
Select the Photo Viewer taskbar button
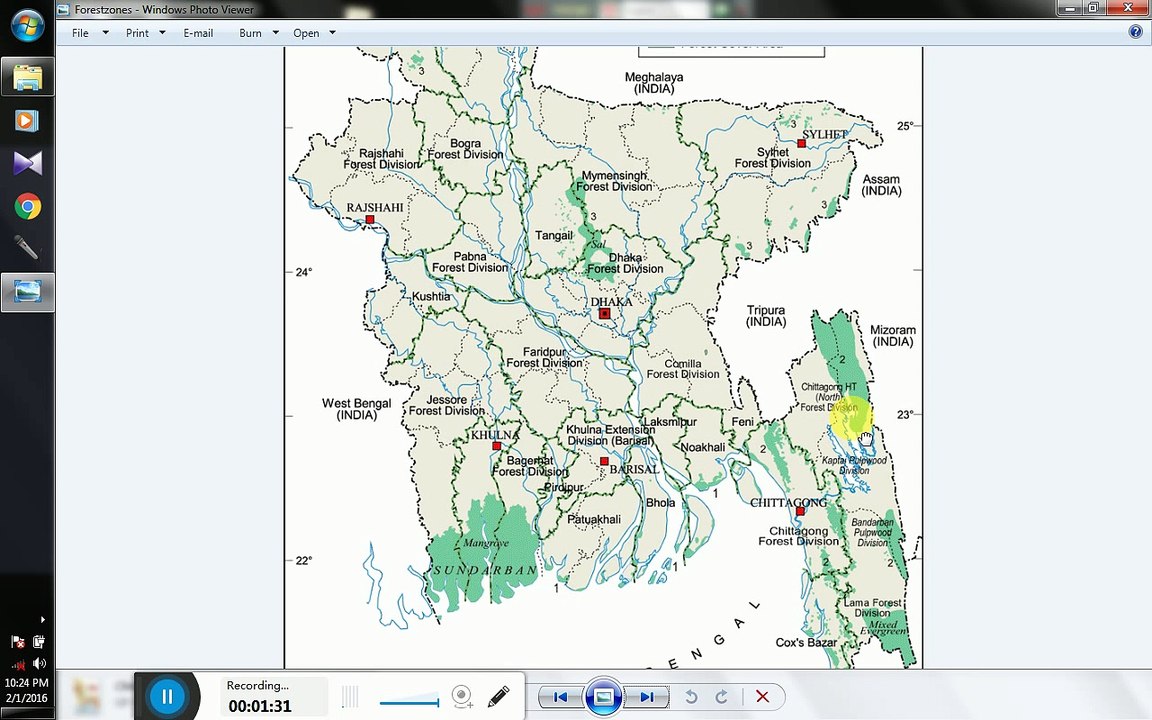pyautogui.click(x=27, y=292)
